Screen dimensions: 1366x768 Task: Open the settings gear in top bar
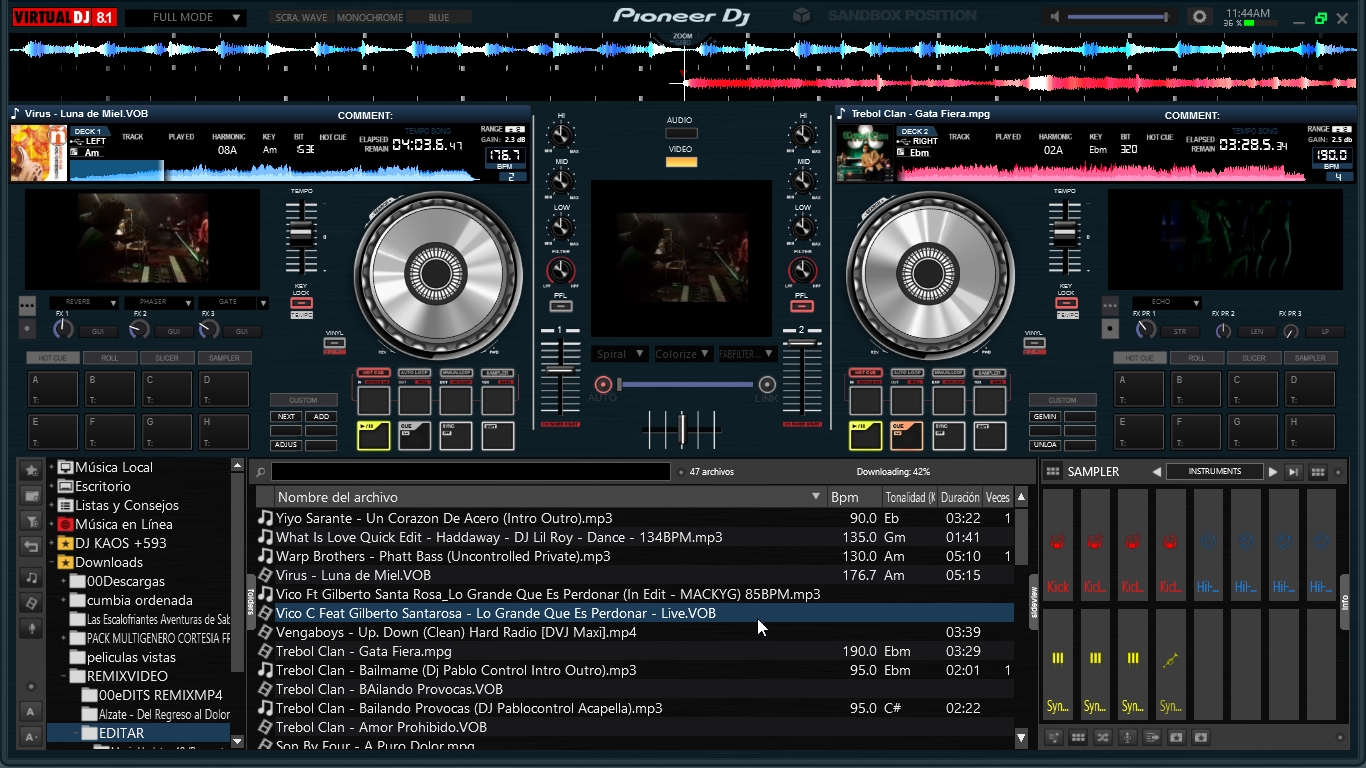pos(1200,17)
